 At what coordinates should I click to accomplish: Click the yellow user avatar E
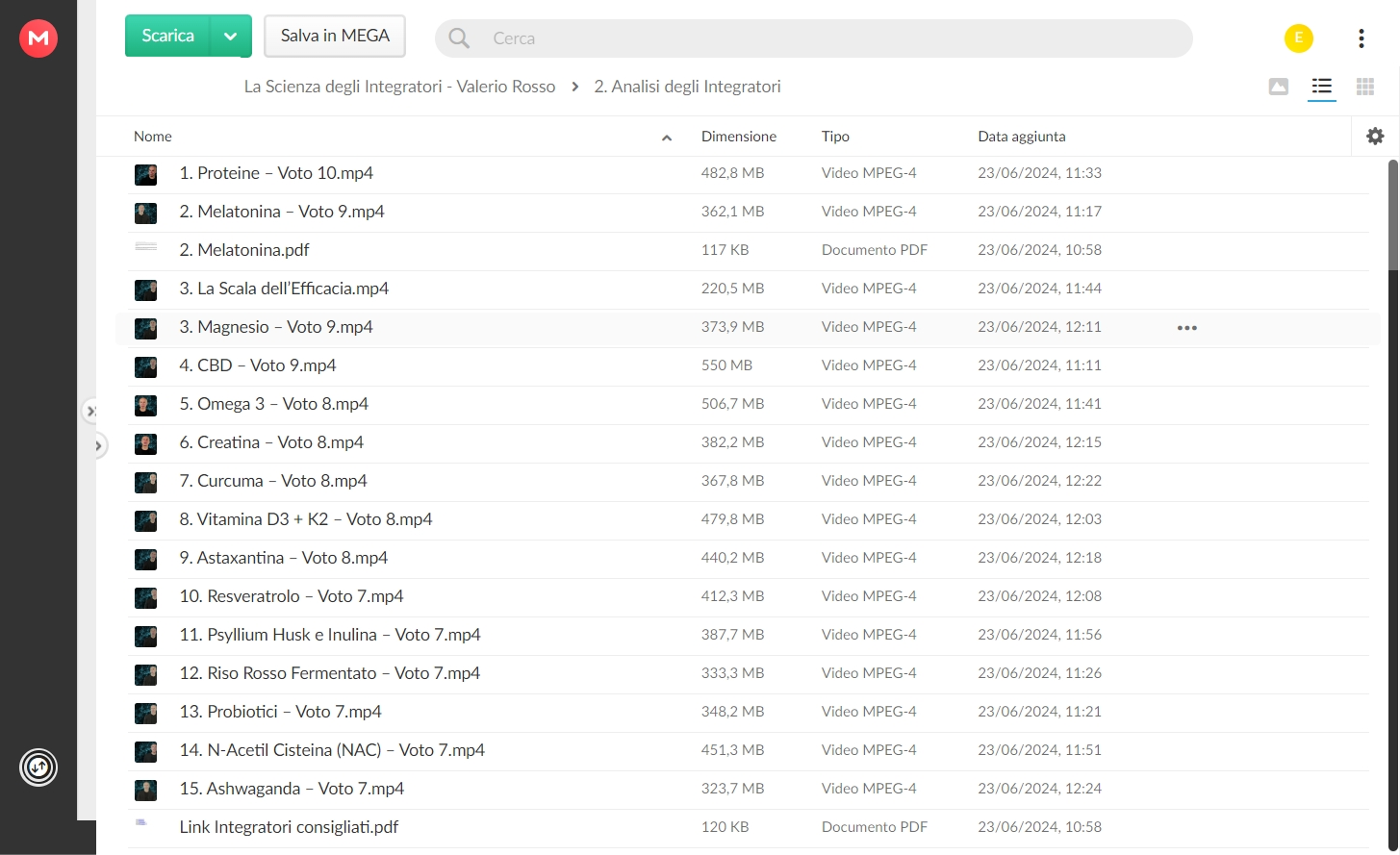coord(1299,38)
